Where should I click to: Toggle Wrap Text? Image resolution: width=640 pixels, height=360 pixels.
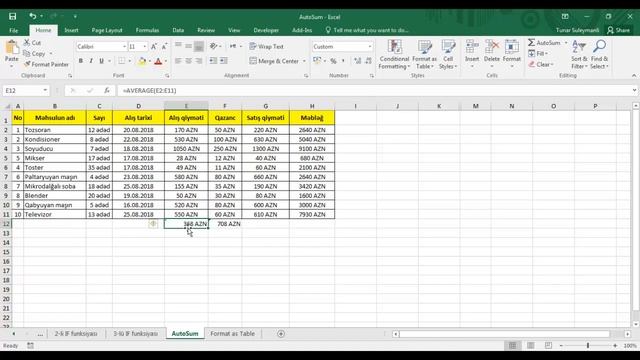click(266, 47)
